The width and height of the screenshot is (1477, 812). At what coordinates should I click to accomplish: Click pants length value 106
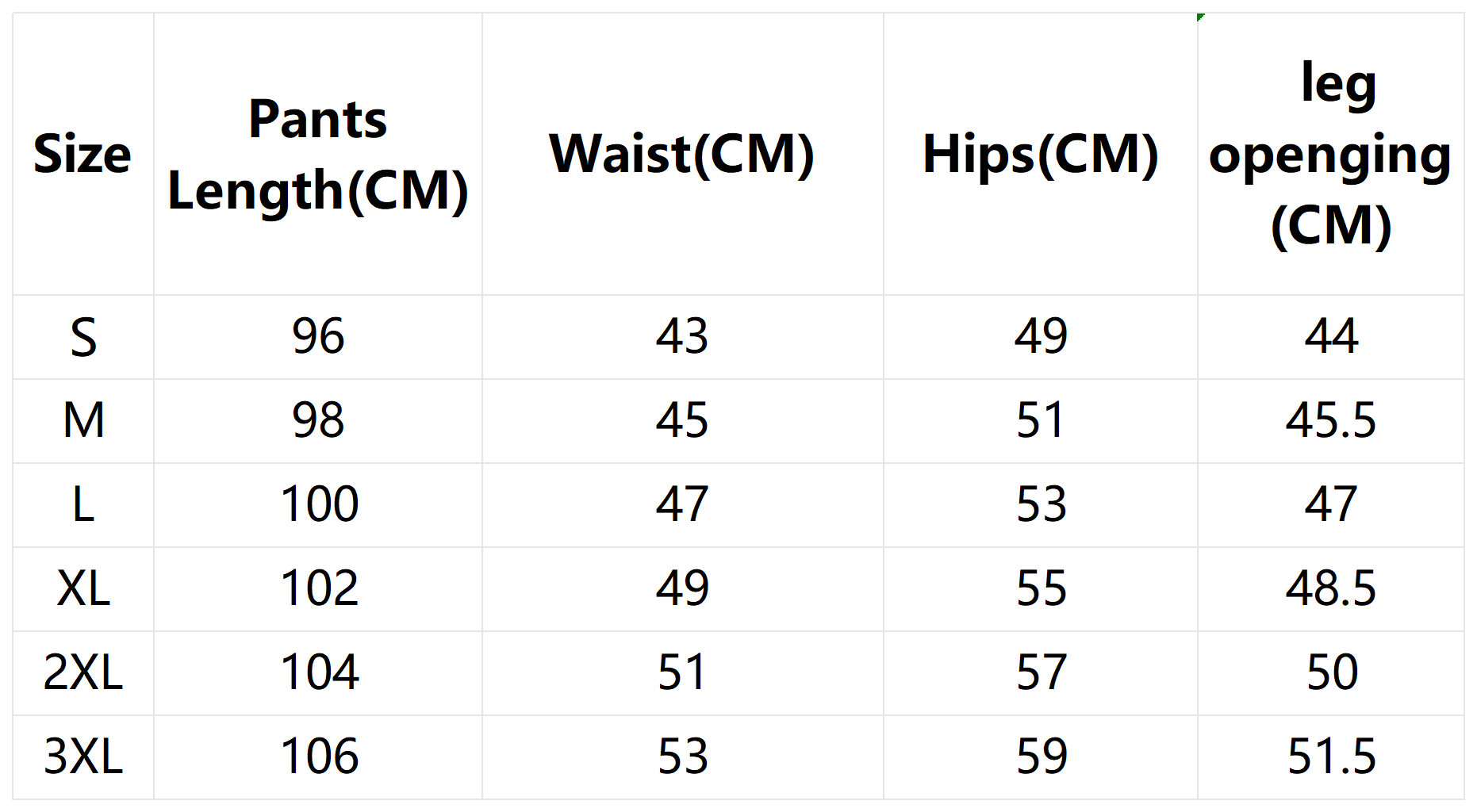(x=318, y=757)
